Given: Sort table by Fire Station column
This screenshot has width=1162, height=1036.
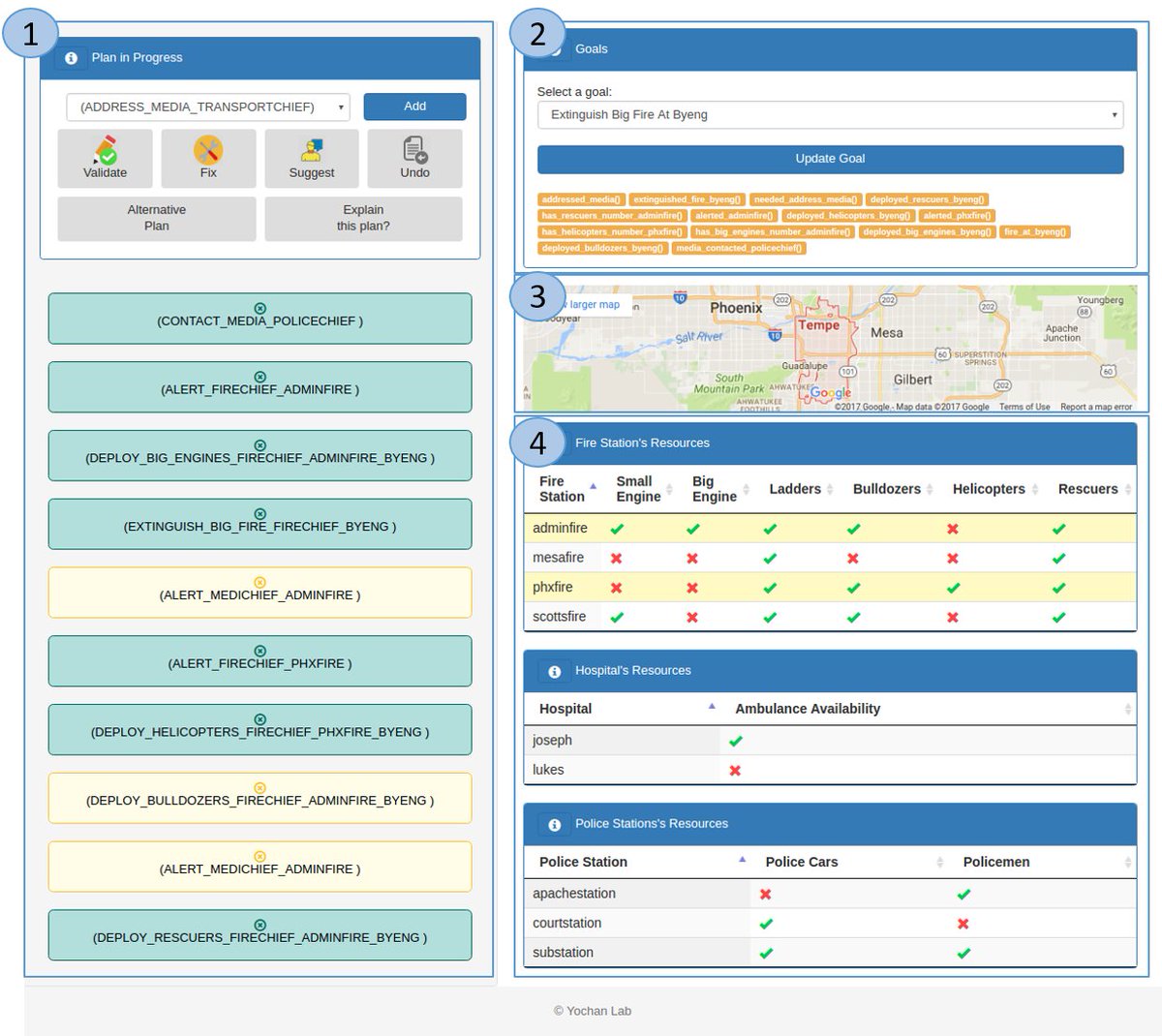Looking at the screenshot, I should (x=562, y=489).
